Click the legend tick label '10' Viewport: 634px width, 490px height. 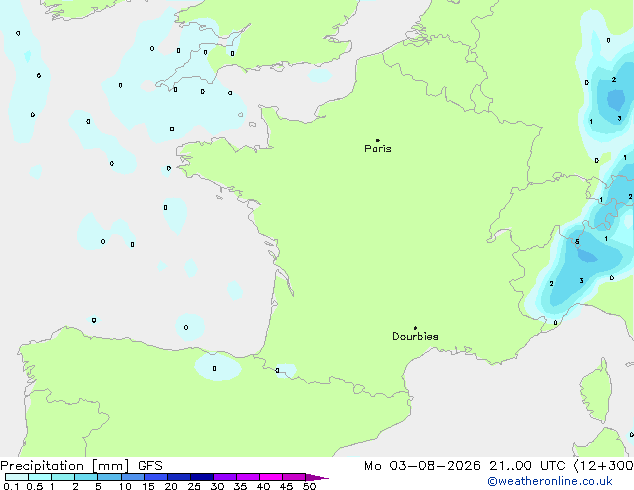tap(125, 486)
